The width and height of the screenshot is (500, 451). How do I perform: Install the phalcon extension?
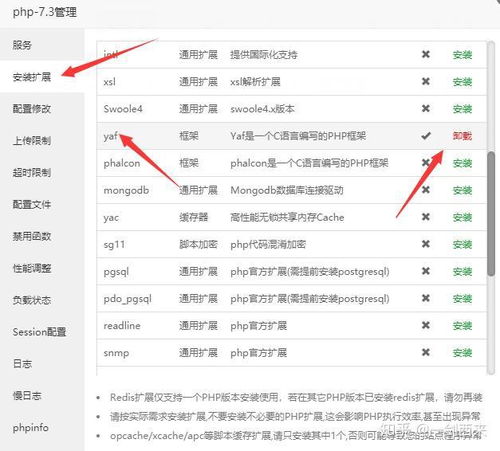(x=462, y=163)
